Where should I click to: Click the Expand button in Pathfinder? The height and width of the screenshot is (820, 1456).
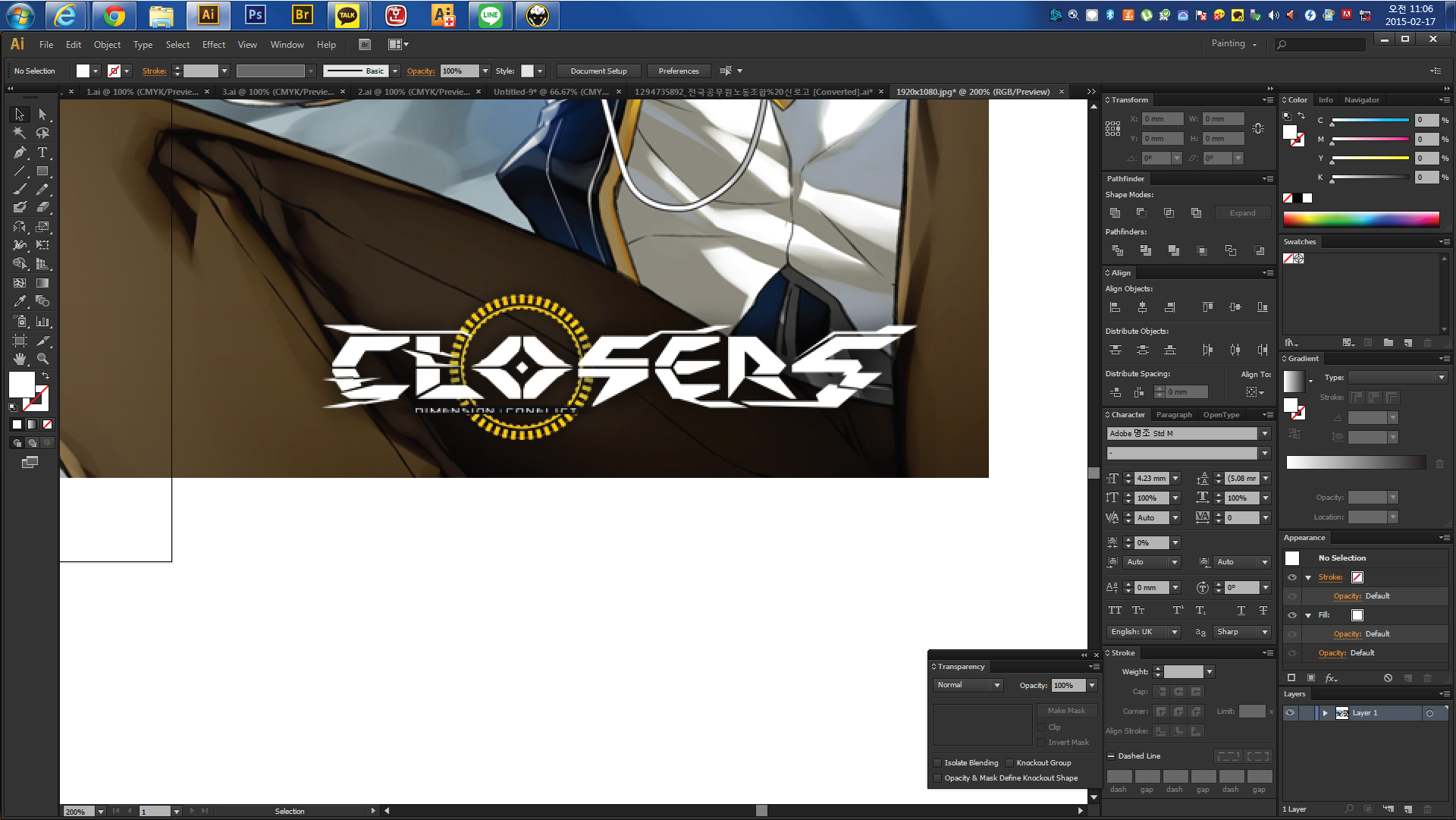[x=1242, y=213]
